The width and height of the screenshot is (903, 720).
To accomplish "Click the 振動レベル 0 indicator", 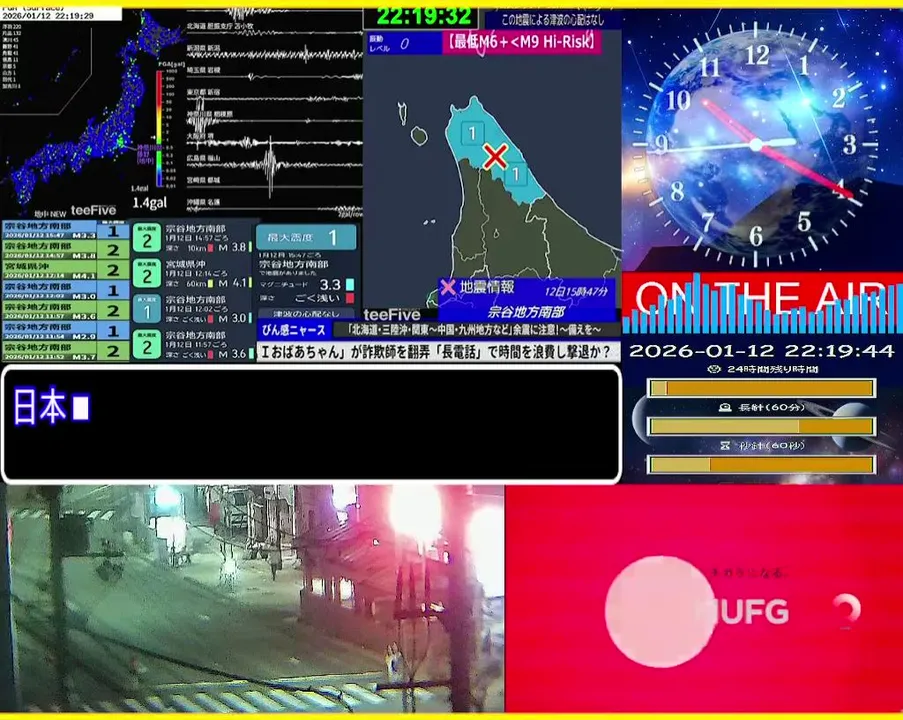I will click(x=403, y=43).
